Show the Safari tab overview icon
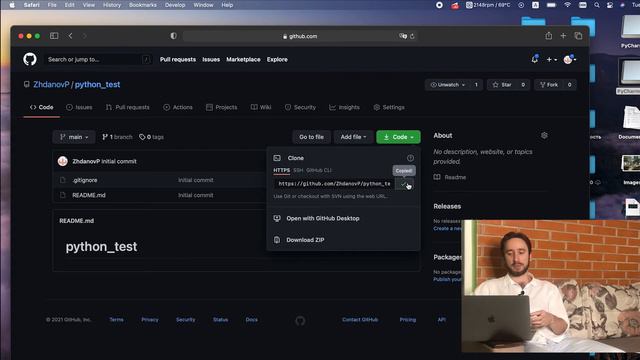The image size is (640, 360). [578, 36]
